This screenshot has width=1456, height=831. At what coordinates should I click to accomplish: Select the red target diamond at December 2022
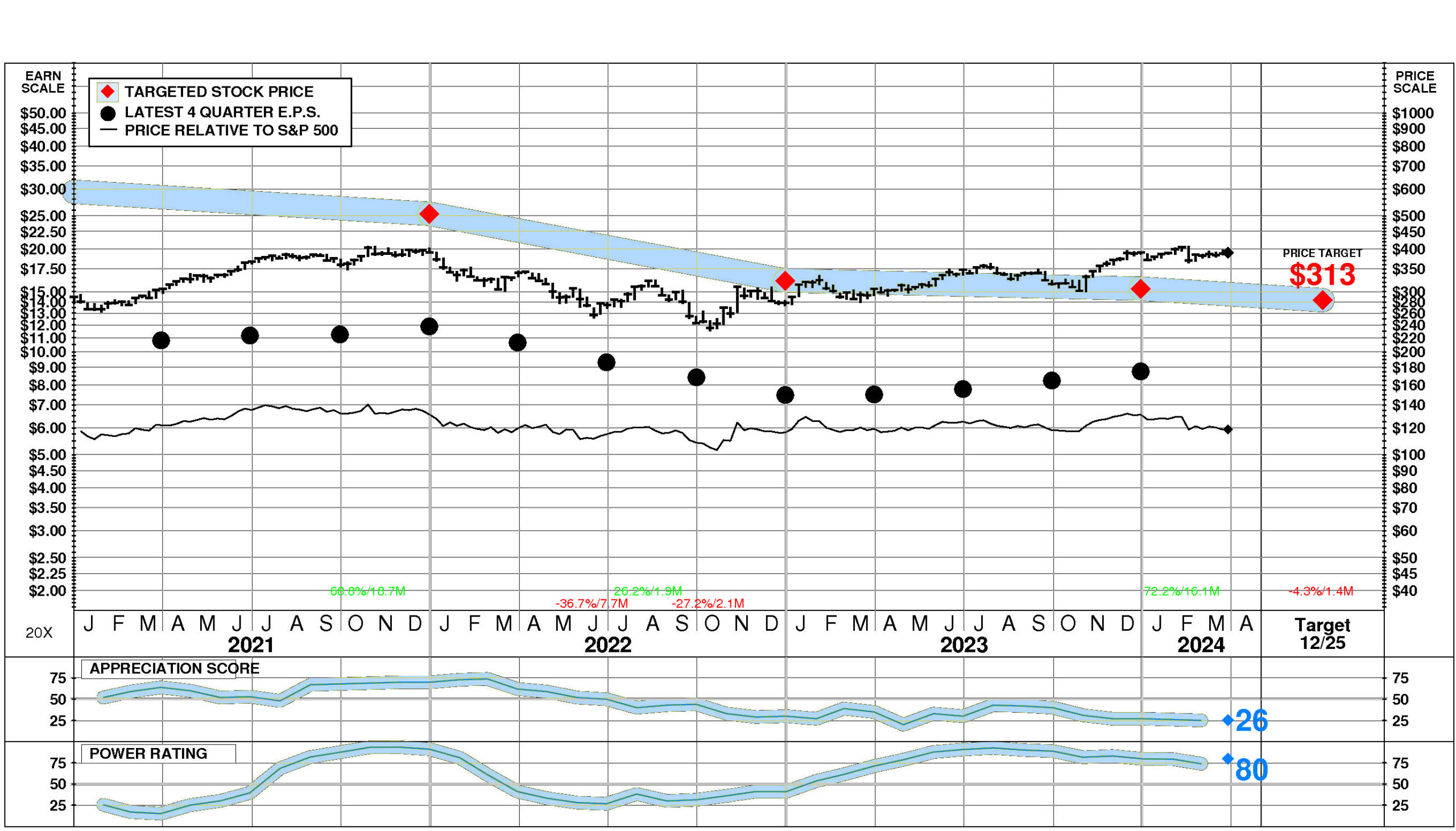(785, 281)
